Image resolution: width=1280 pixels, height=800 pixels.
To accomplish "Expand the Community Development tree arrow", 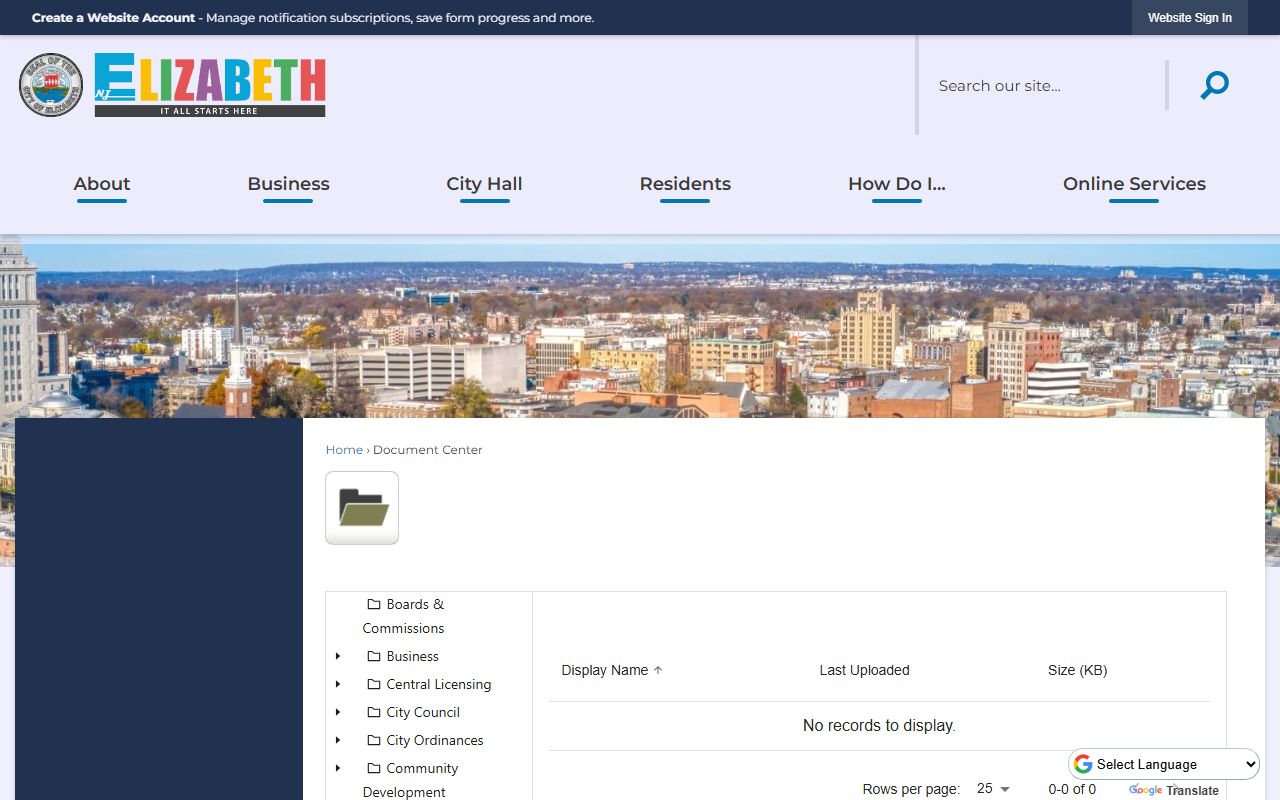I will pyautogui.click(x=338, y=768).
